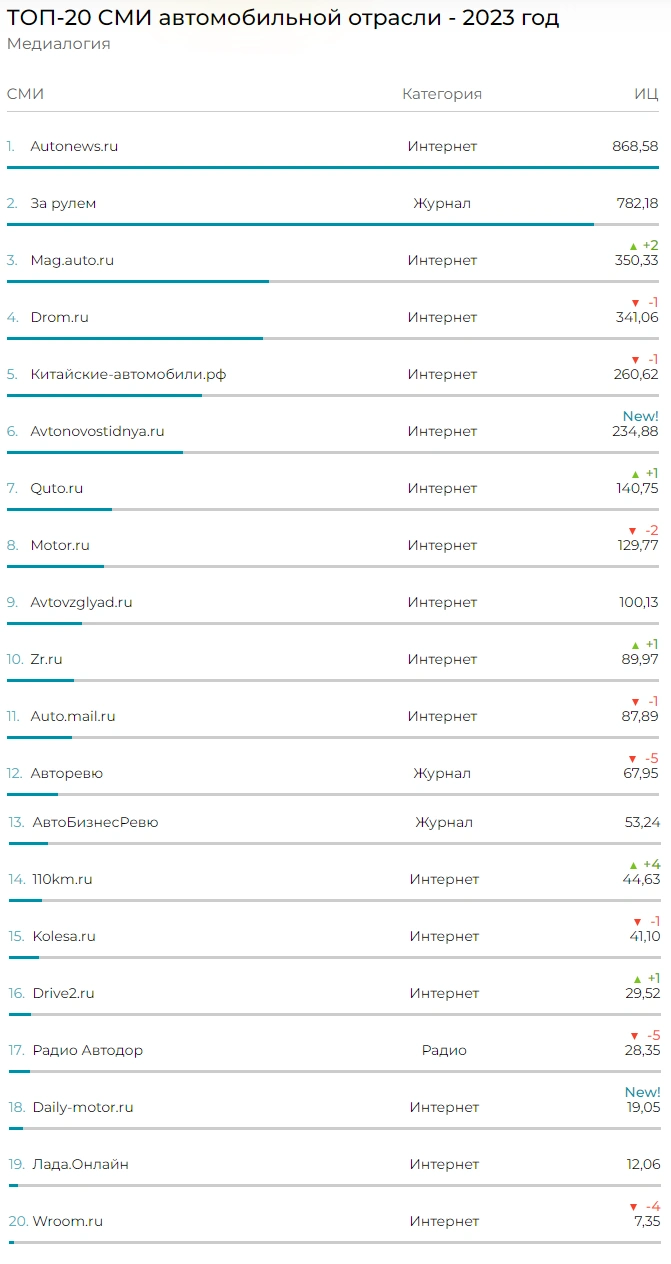The width and height of the screenshot is (671, 1264).
Task: Click the Категория column header
Action: [442, 94]
